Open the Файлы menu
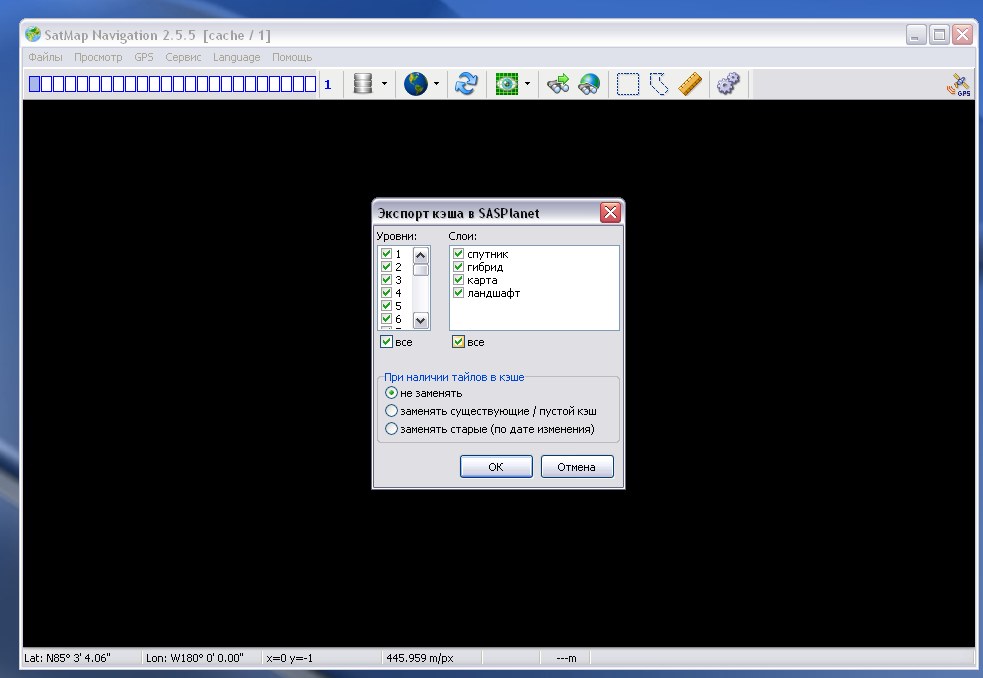The width and height of the screenshot is (983, 678). (45, 57)
